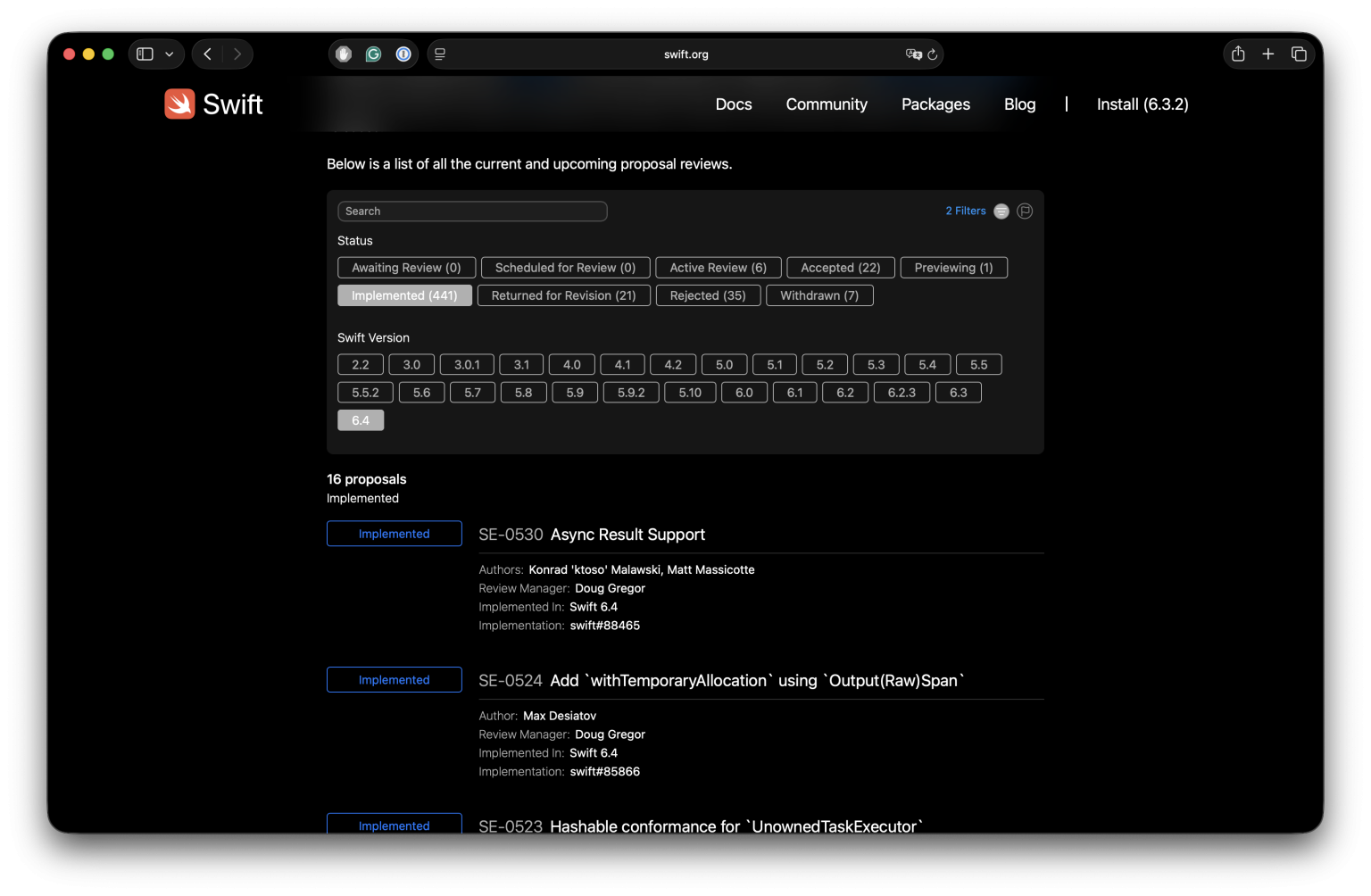Click the proposals Search field
Image resolution: width=1371 pixels, height=896 pixels.
(472, 212)
